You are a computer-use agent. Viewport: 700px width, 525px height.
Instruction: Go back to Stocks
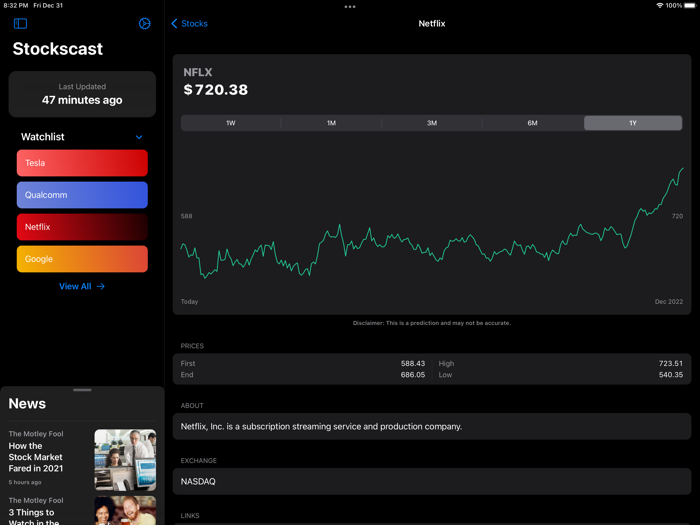189,24
